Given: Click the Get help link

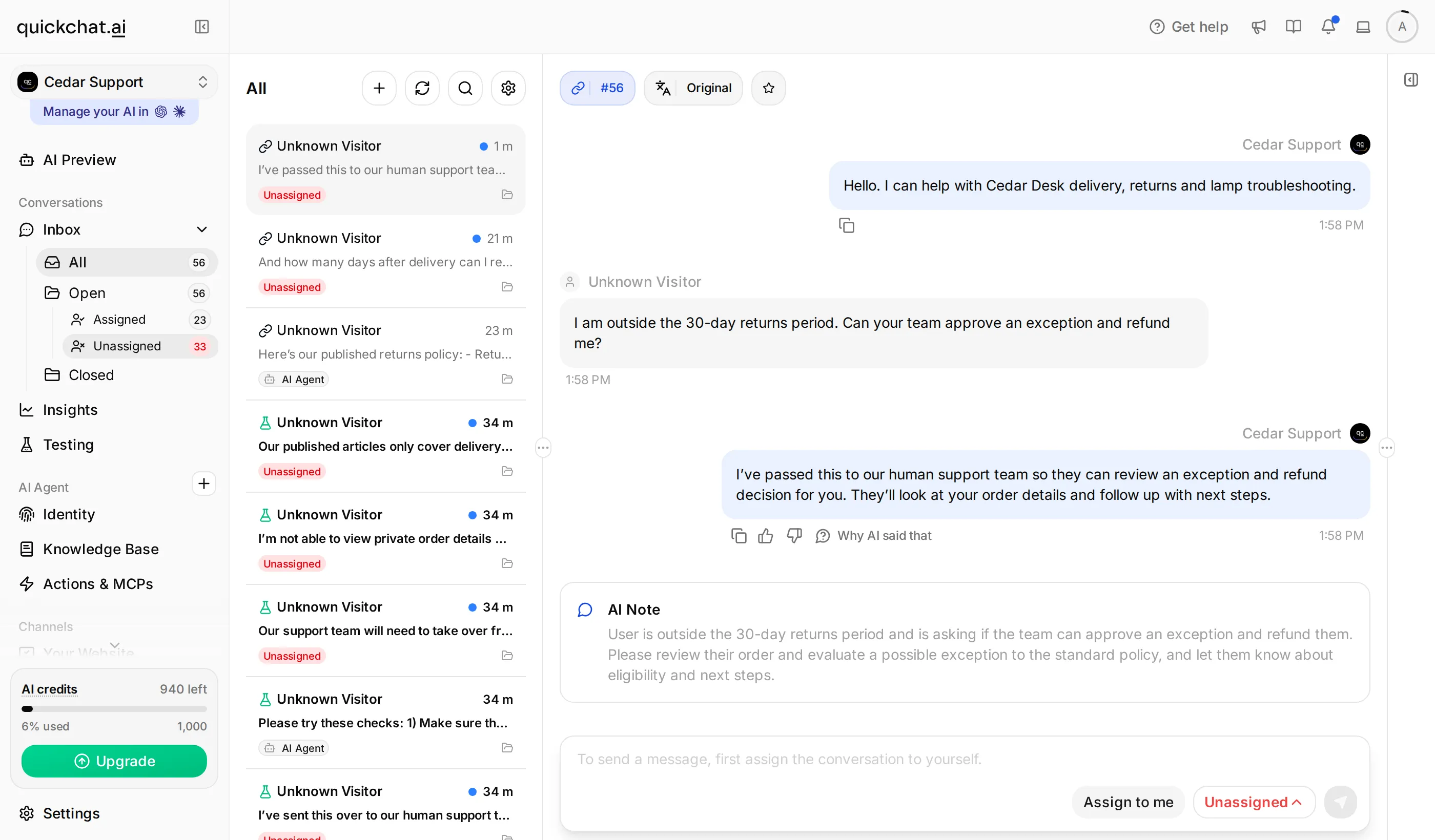Looking at the screenshot, I should tap(1188, 27).
